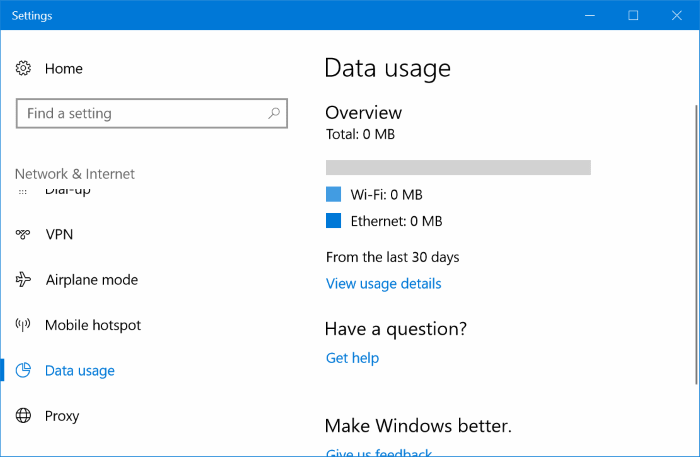Click the gray data usage overview bar

pyautogui.click(x=458, y=167)
